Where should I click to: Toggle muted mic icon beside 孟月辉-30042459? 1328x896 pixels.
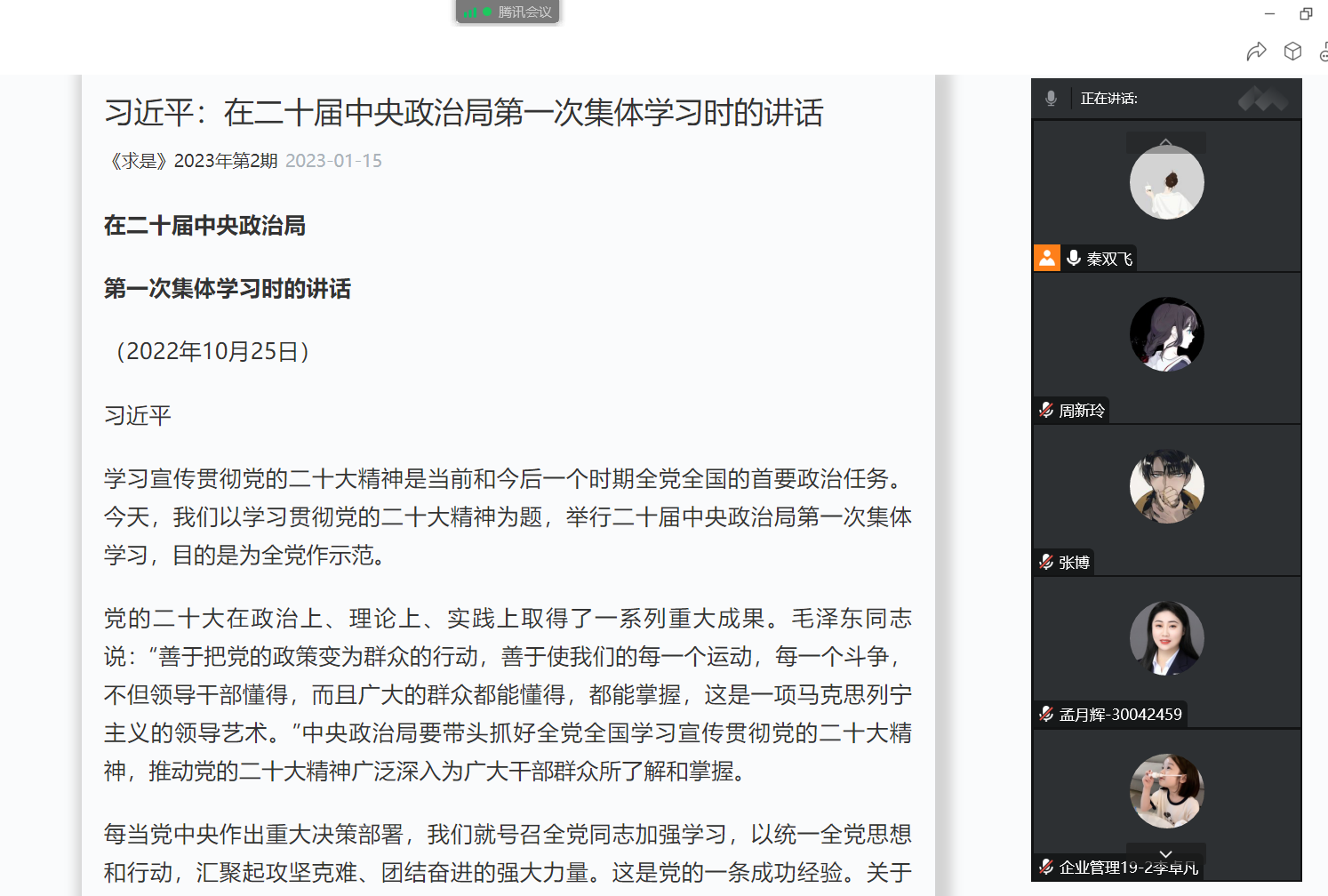pos(1046,715)
